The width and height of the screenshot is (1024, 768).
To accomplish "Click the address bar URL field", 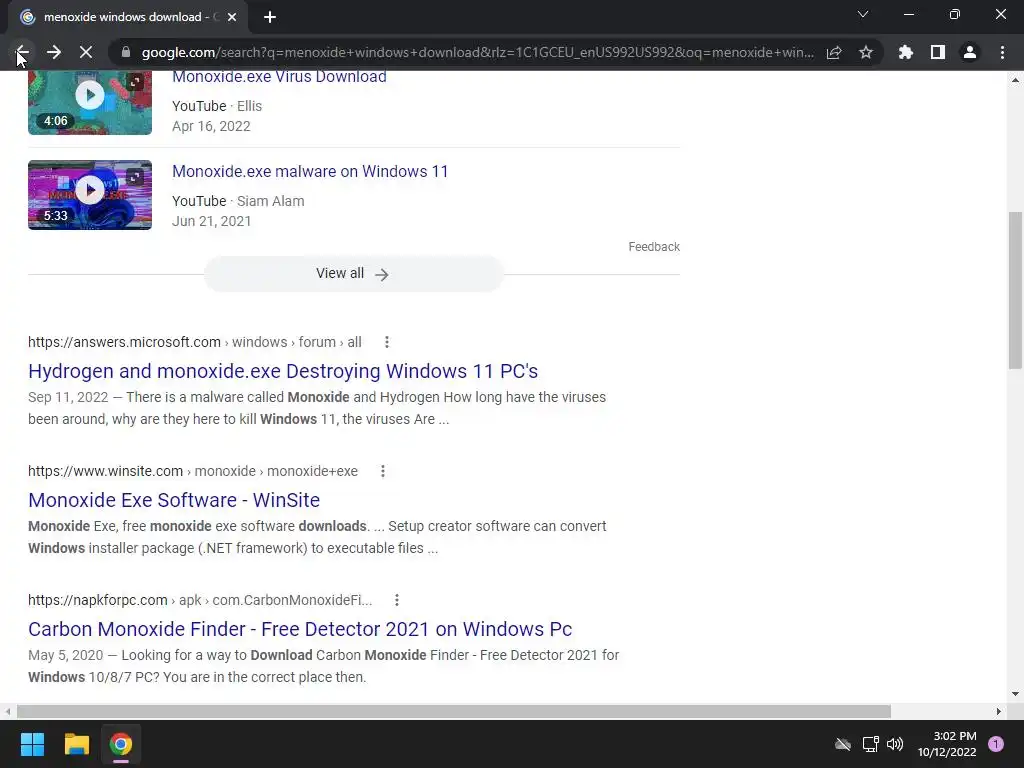I will (477, 52).
